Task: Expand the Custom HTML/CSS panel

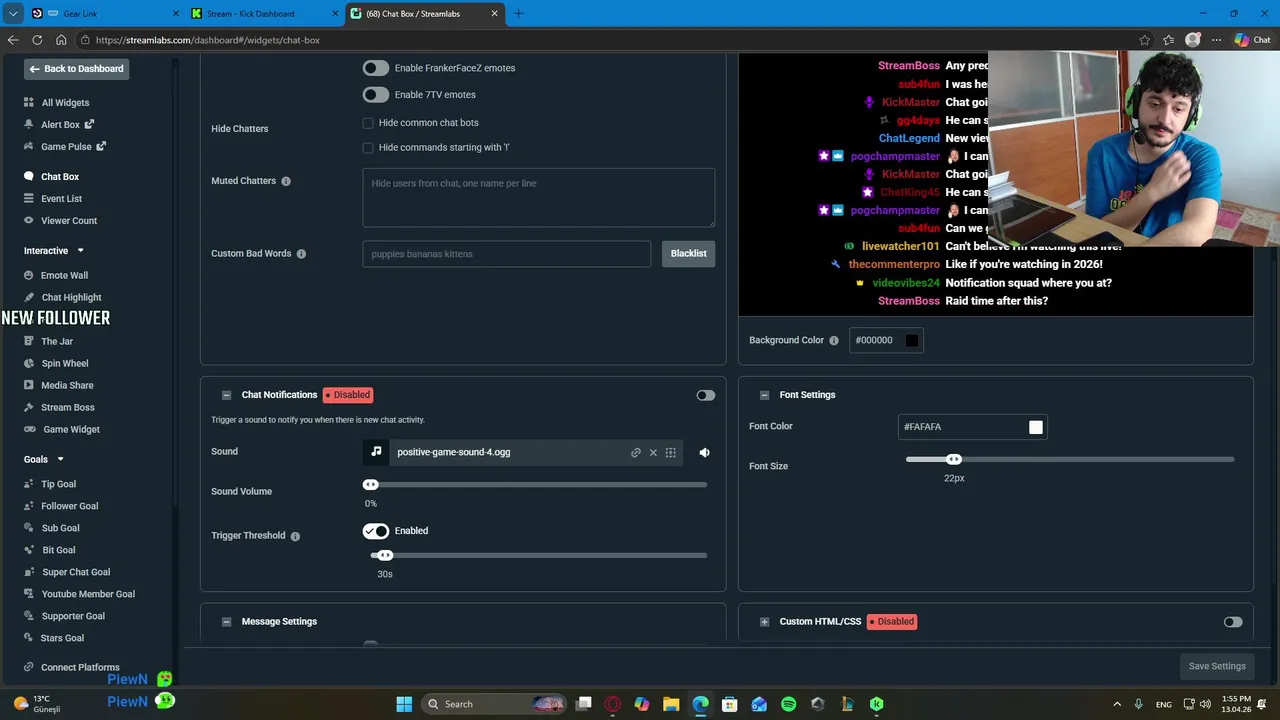Action: coord(764,622)
